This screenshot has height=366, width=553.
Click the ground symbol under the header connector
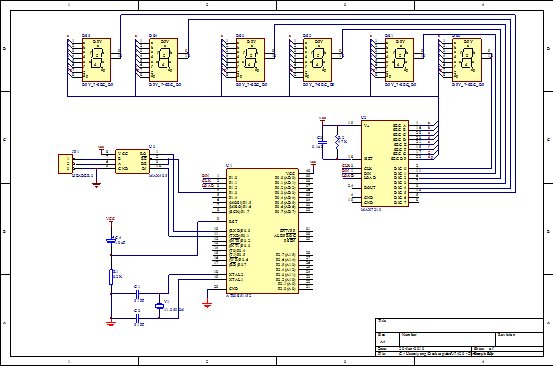coord(96,184)
